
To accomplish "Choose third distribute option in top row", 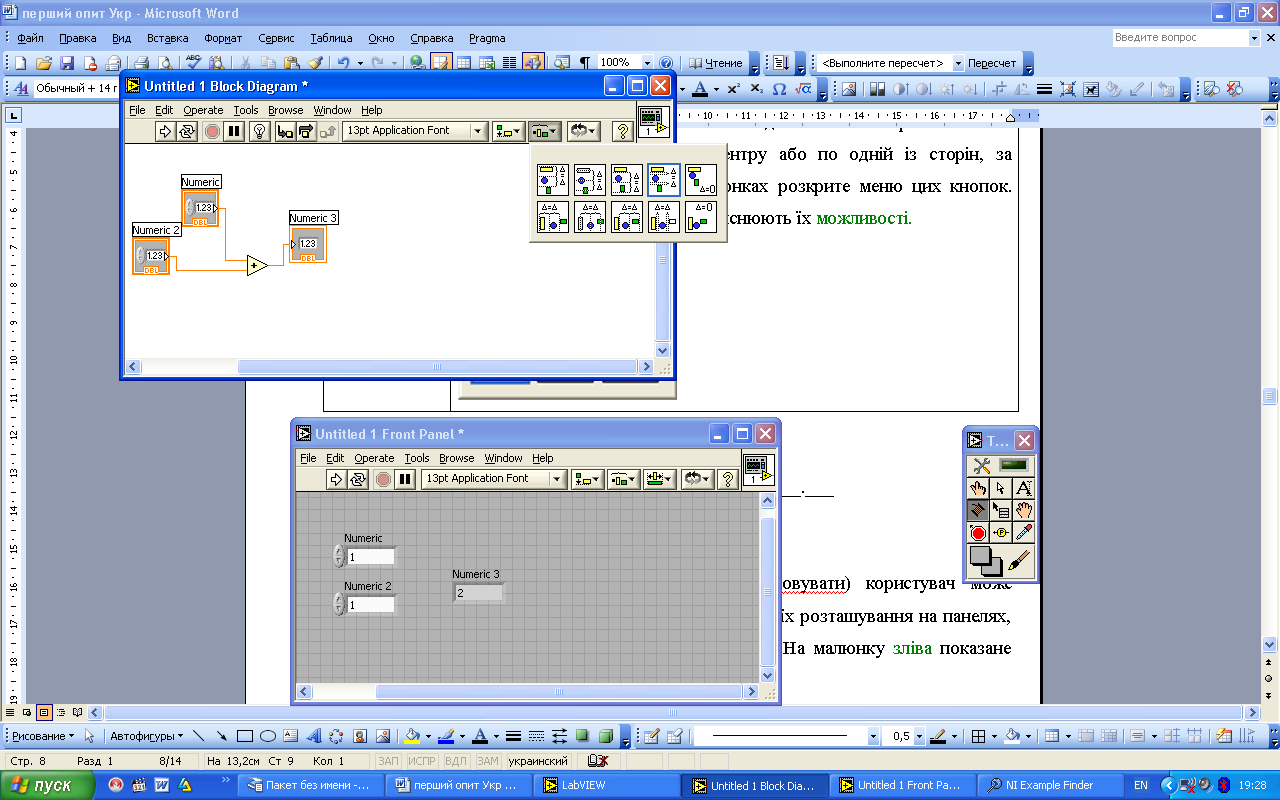I will pos(627,180).
